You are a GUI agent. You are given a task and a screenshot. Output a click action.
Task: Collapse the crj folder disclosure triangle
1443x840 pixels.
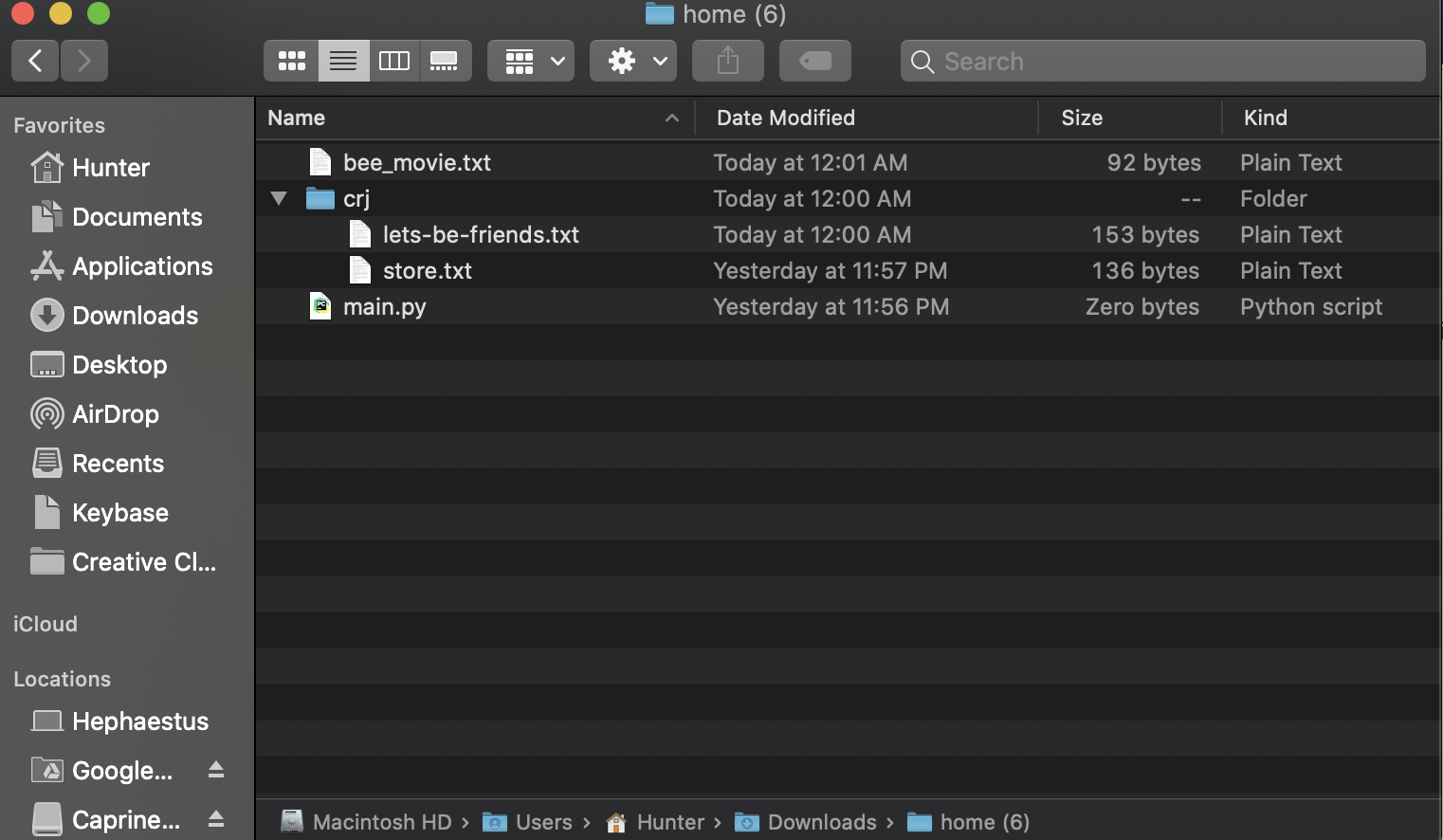279,199
